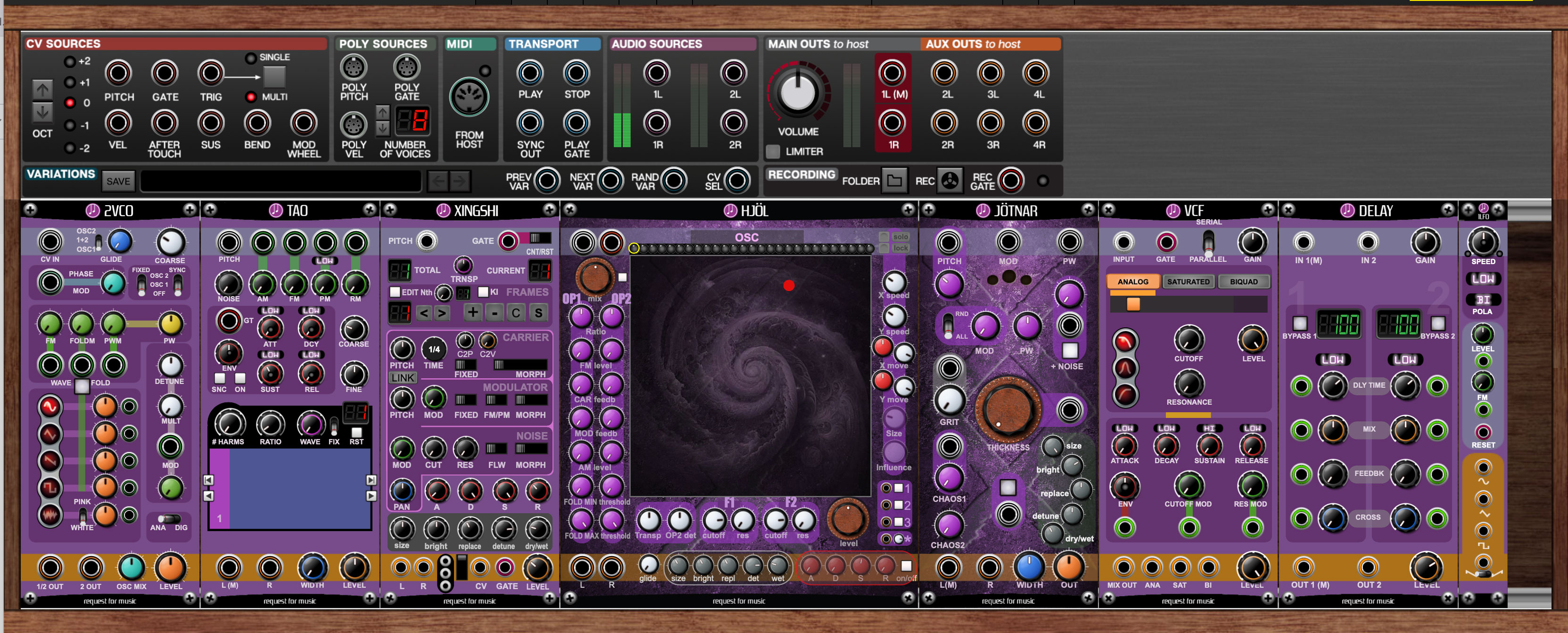
Task: Click the octave up arrow button
Action: point(42,90)
